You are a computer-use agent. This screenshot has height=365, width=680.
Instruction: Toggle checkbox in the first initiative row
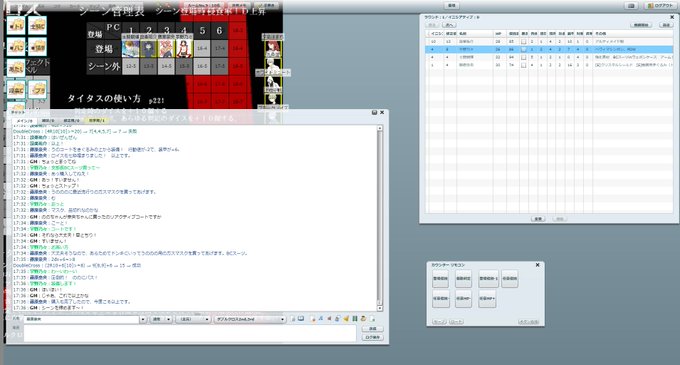[x=523, y=42]
